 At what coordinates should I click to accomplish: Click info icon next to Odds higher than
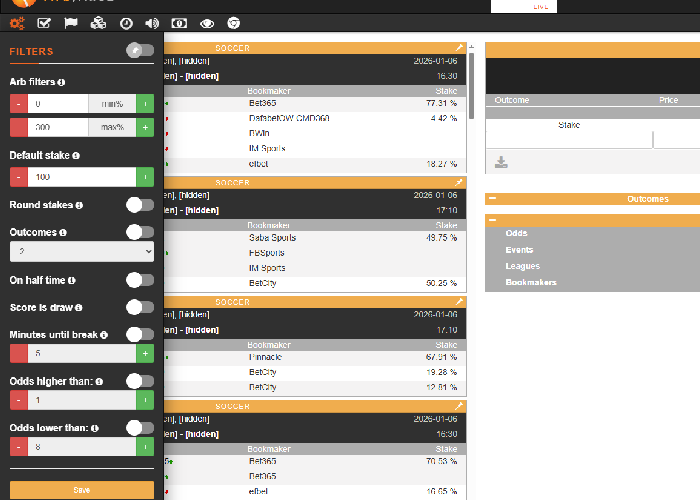99,382
